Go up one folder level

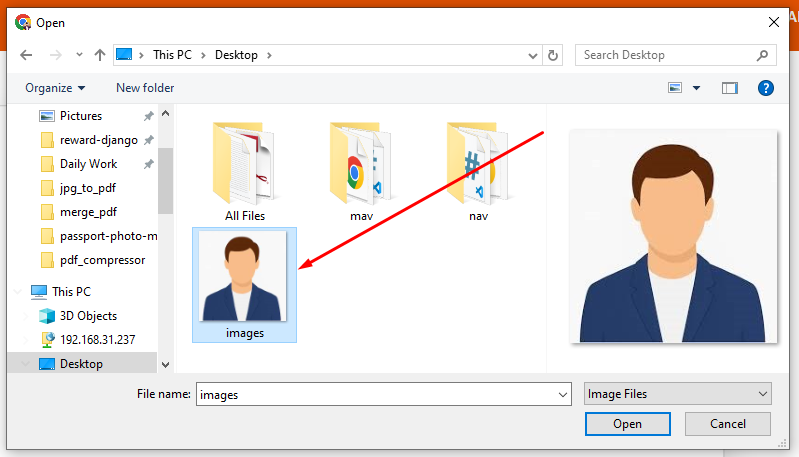[100, 55]
